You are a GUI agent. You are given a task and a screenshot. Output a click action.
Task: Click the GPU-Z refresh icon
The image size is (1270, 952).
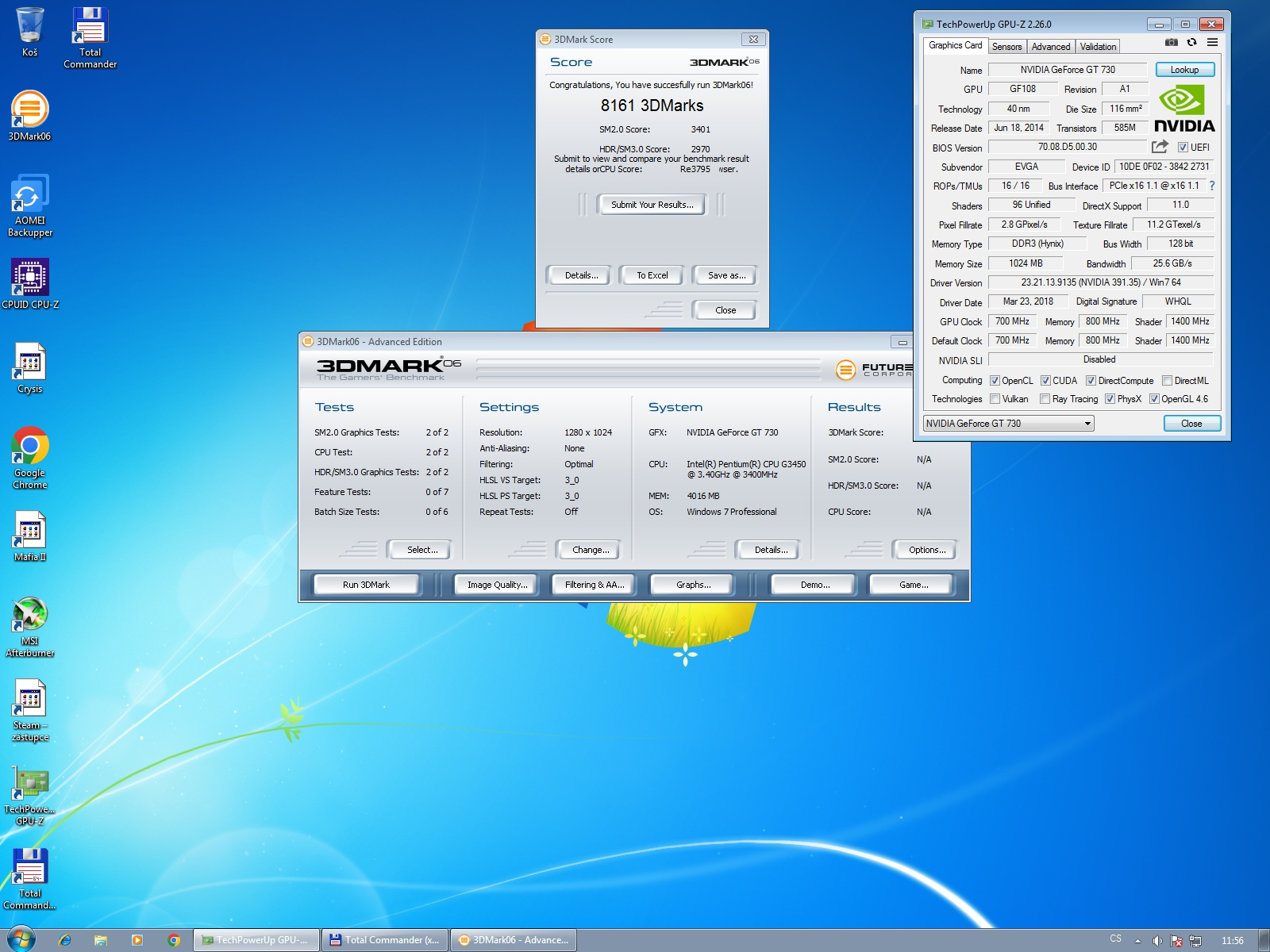1191,43
